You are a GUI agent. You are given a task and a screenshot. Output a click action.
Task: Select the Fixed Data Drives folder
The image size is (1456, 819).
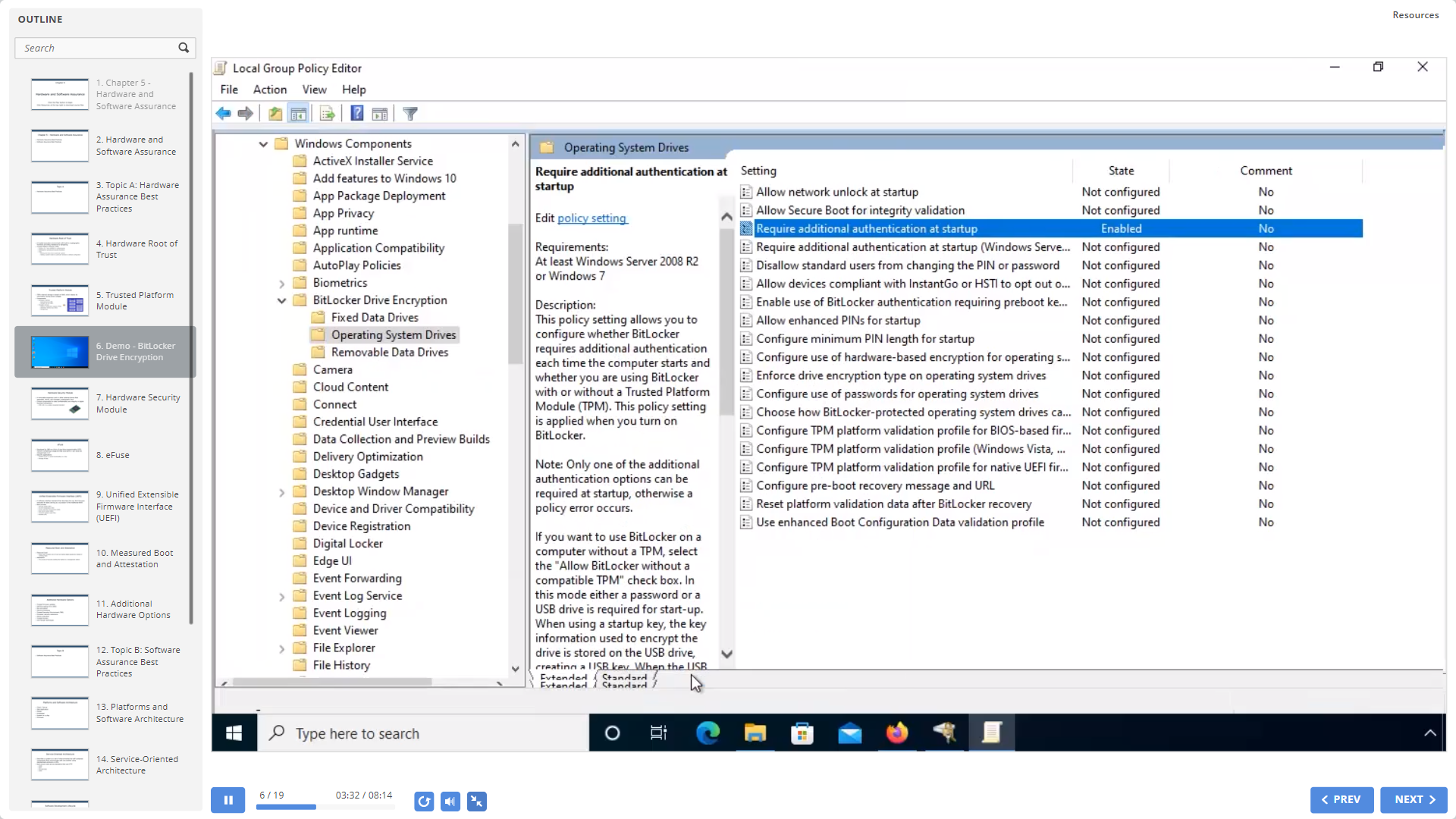[x=374, y=318]
